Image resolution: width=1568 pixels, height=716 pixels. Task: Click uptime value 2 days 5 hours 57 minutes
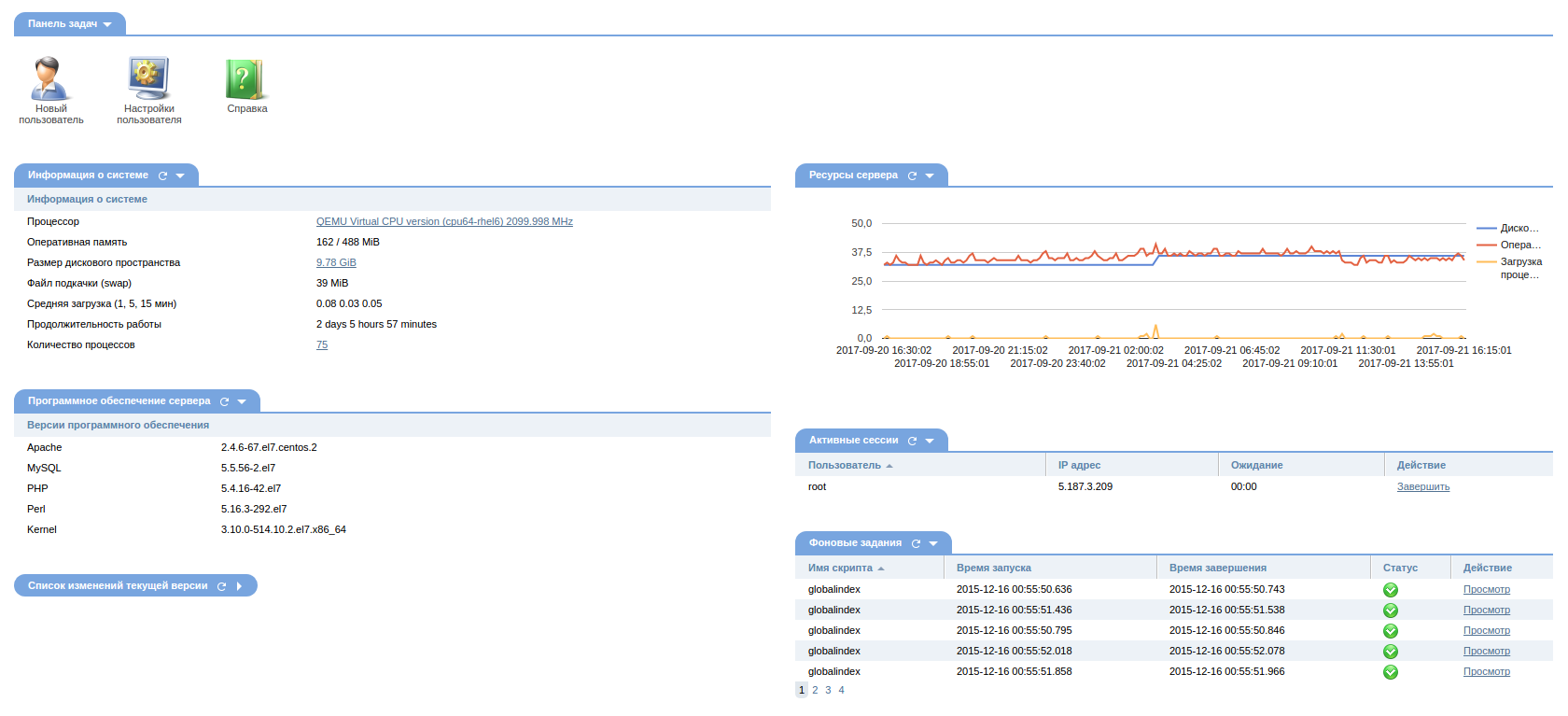pyautogui.click(x=376, y=325)
